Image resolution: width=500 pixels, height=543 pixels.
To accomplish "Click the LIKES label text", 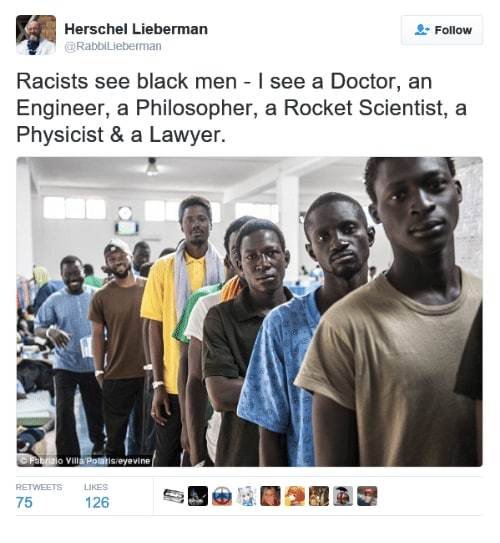I will pos(96,487).
